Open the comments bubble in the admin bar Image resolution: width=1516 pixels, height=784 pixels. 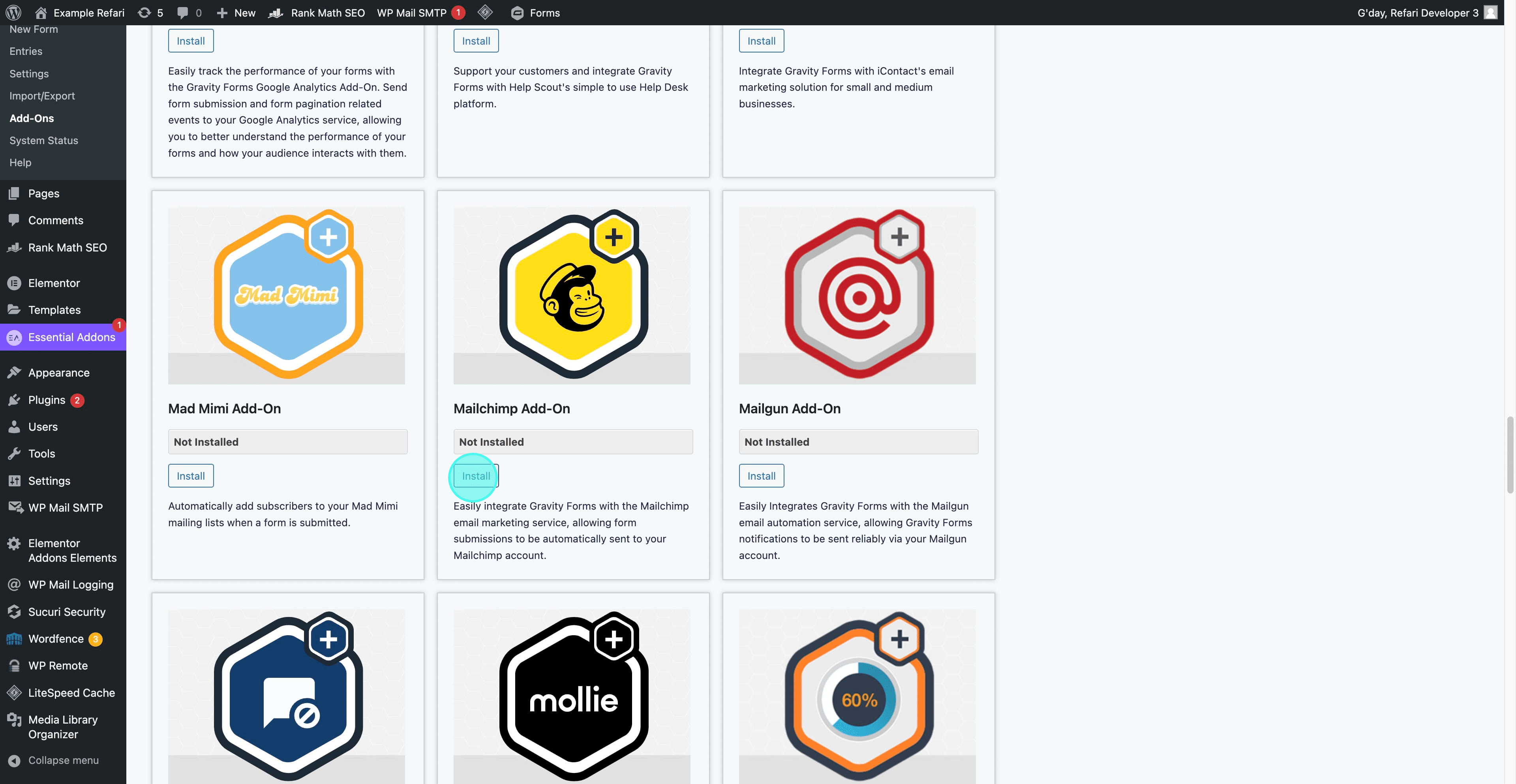(x=182, y=12)
